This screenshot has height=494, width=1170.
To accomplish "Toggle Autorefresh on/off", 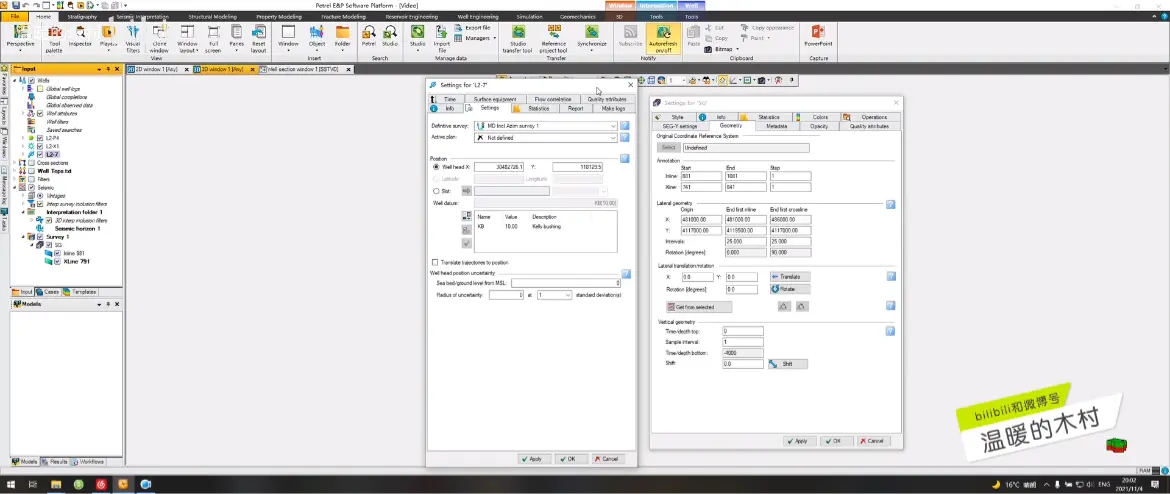I will (663, 38).
